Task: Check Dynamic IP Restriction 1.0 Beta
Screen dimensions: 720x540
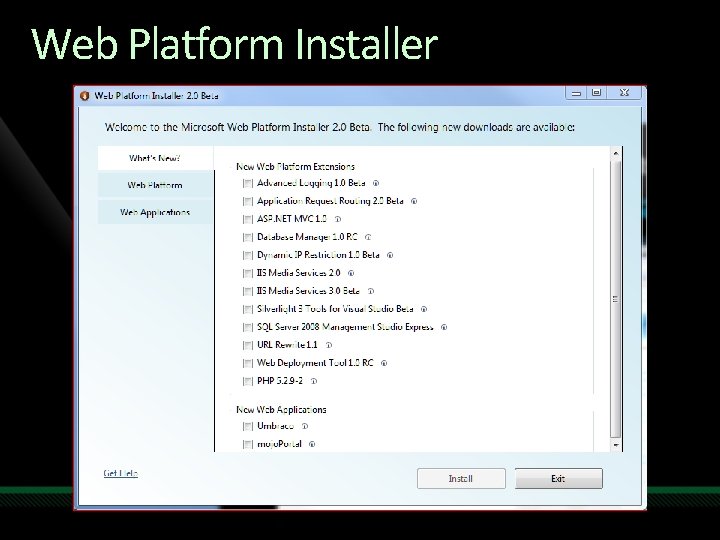Action: [x=248, y=255]
